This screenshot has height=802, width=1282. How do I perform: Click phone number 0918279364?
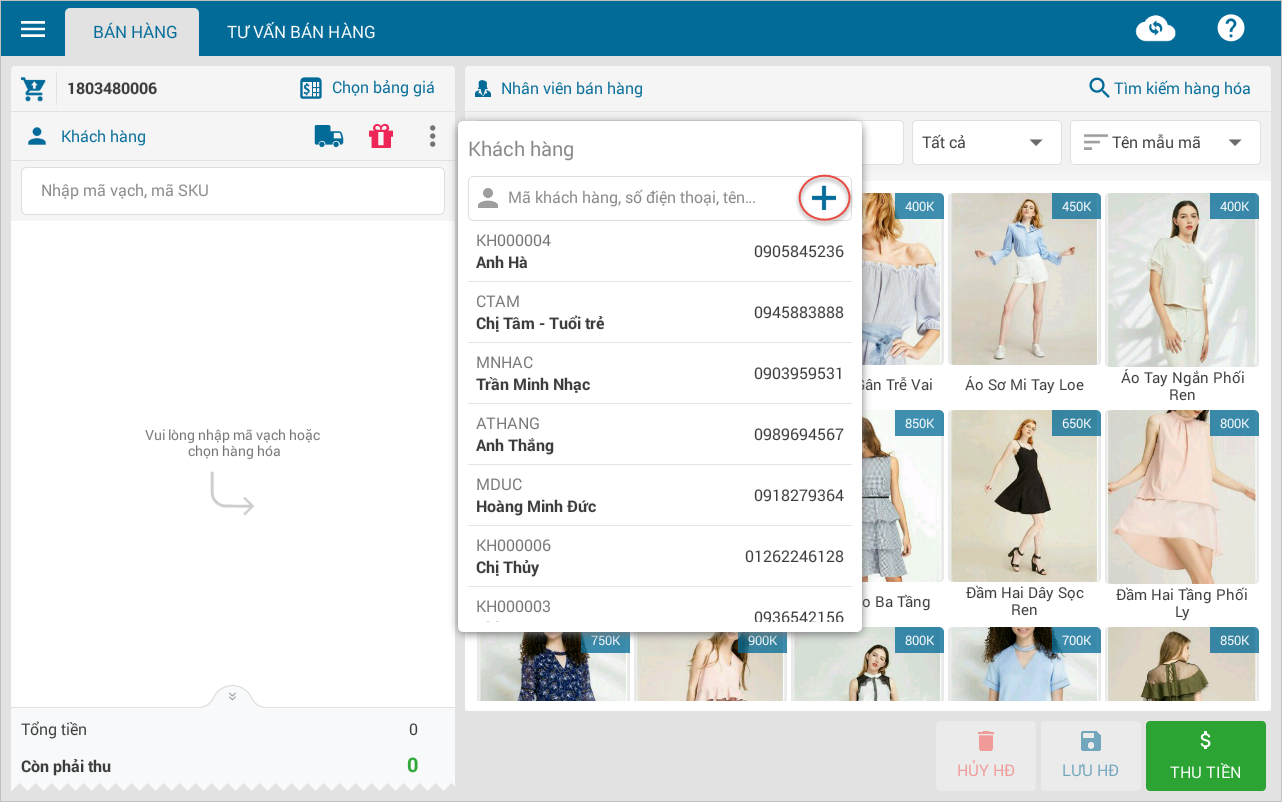tap(799, 496)
